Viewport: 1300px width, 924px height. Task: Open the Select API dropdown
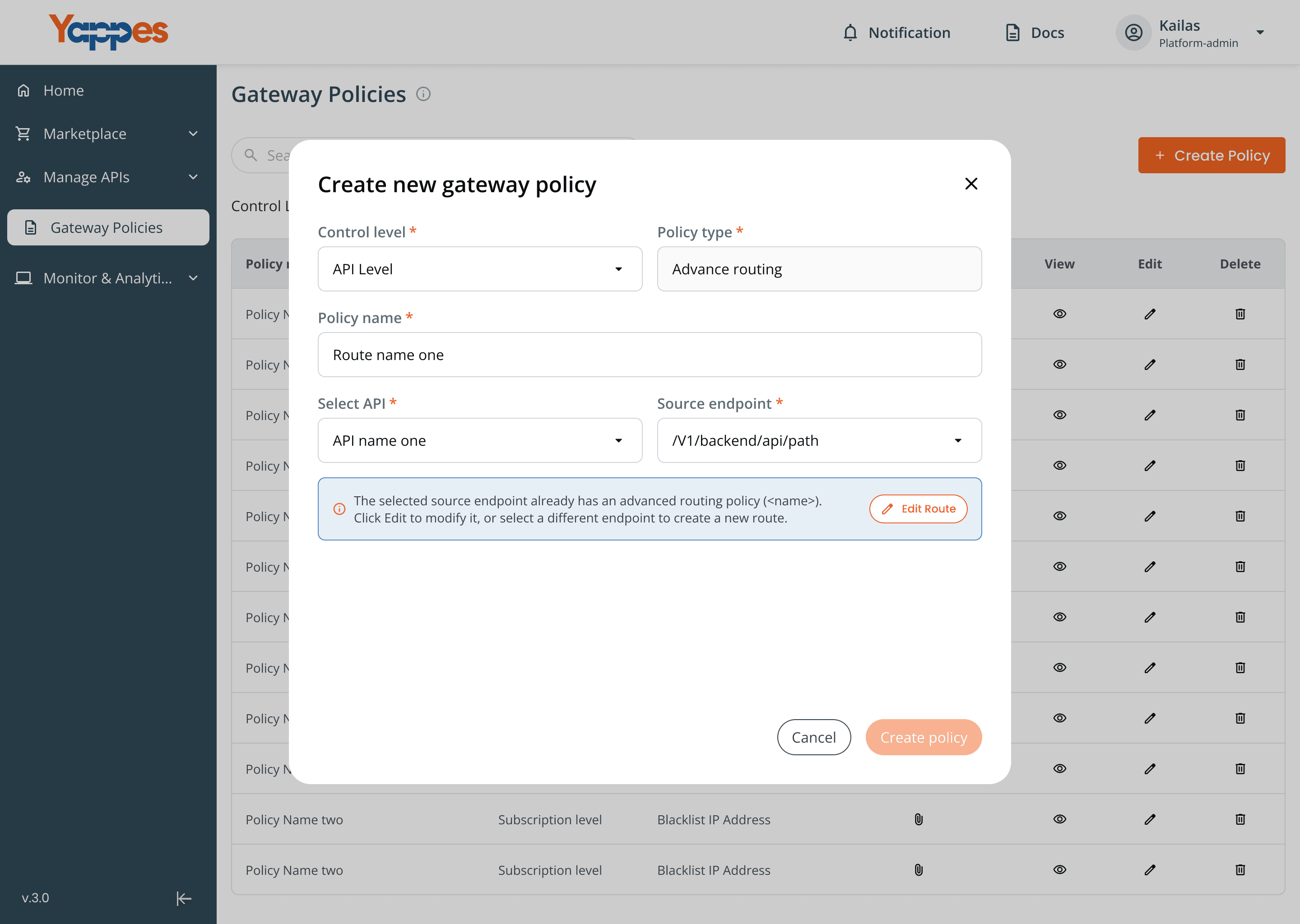point(480,440)
